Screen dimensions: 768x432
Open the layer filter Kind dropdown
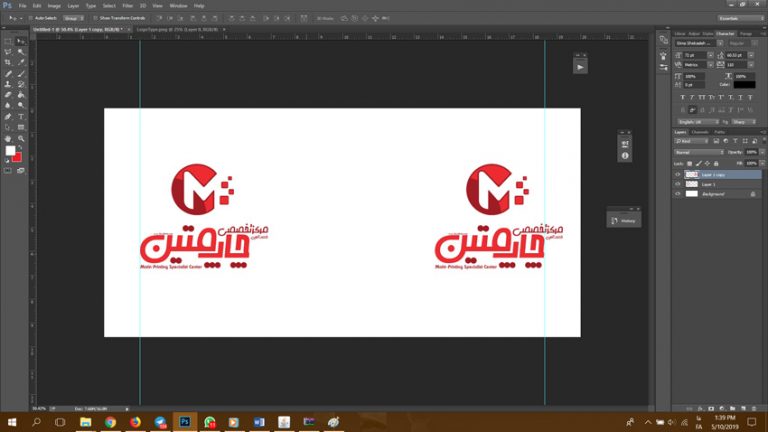[x=692, y=141]
